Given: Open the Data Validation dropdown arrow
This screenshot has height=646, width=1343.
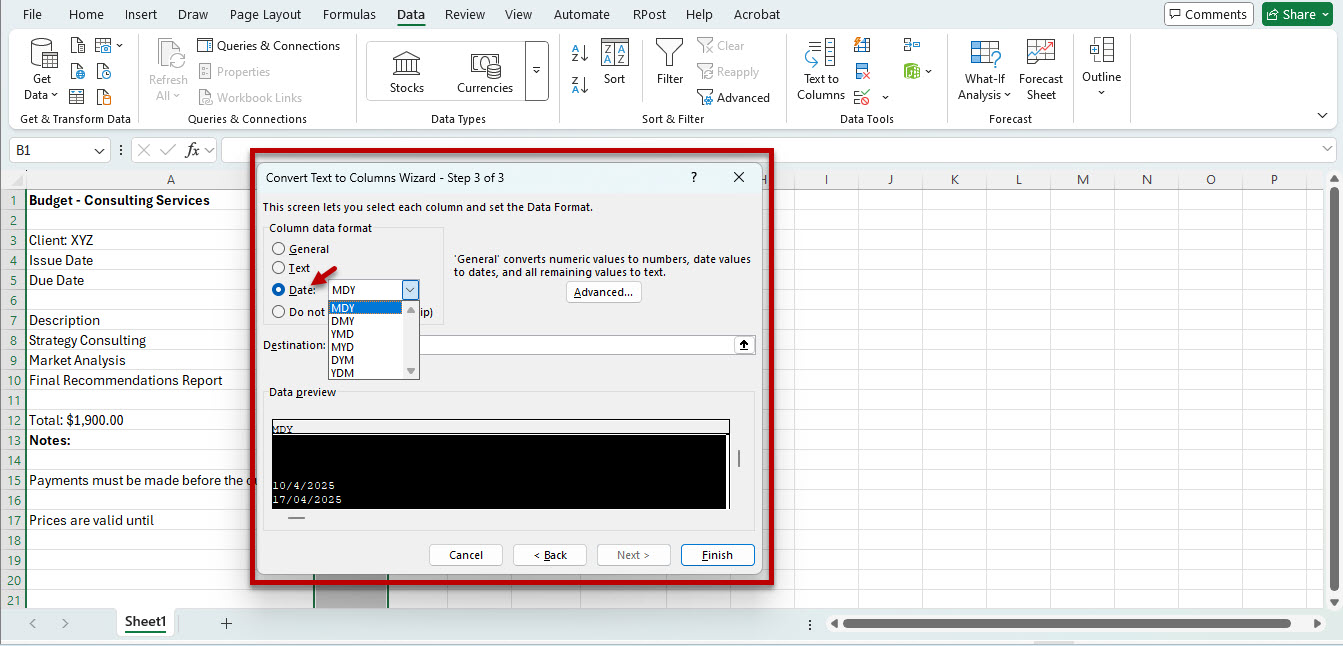Looking at the screenshot, I should 885,98.
